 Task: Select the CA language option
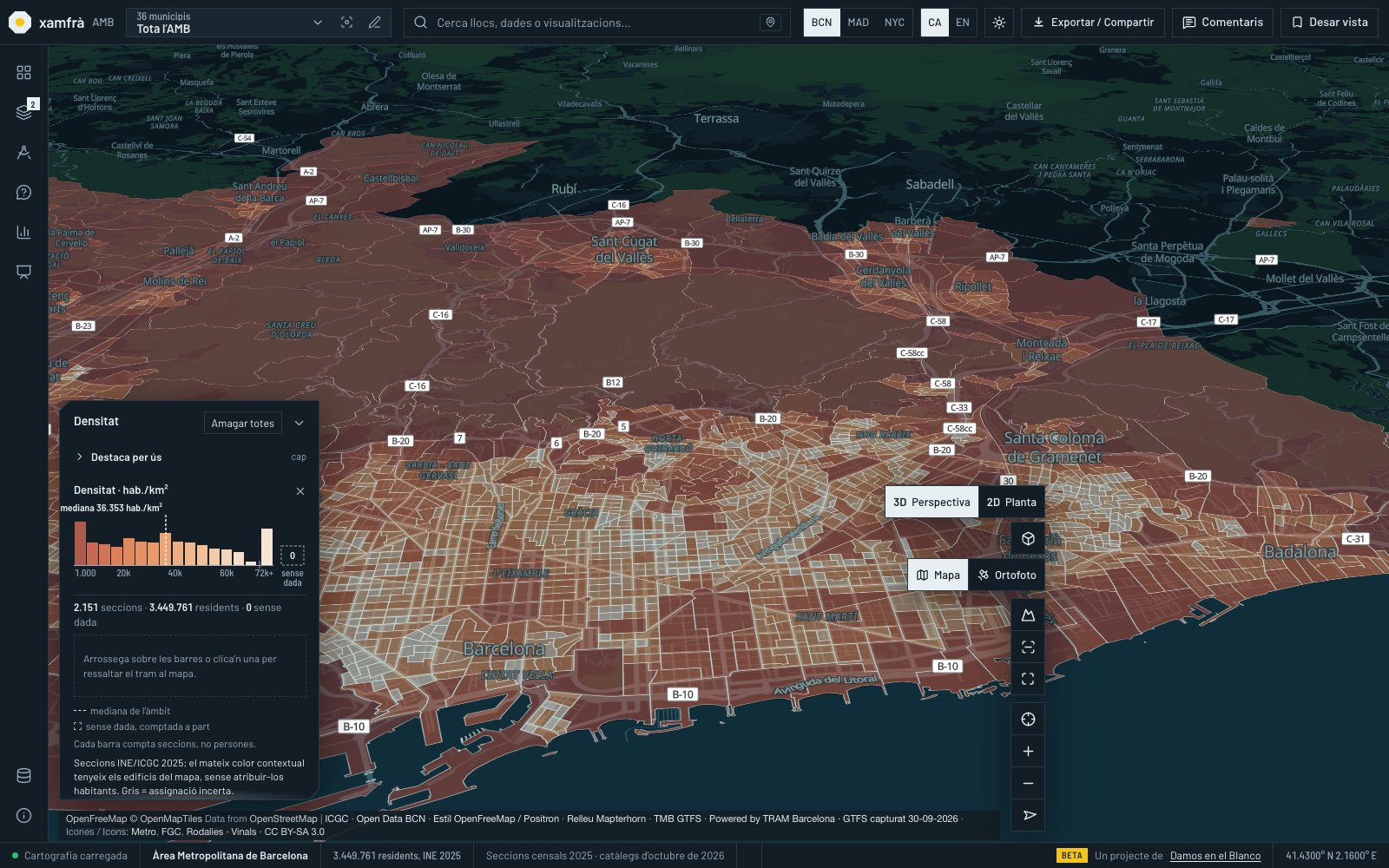coord(934,23)
